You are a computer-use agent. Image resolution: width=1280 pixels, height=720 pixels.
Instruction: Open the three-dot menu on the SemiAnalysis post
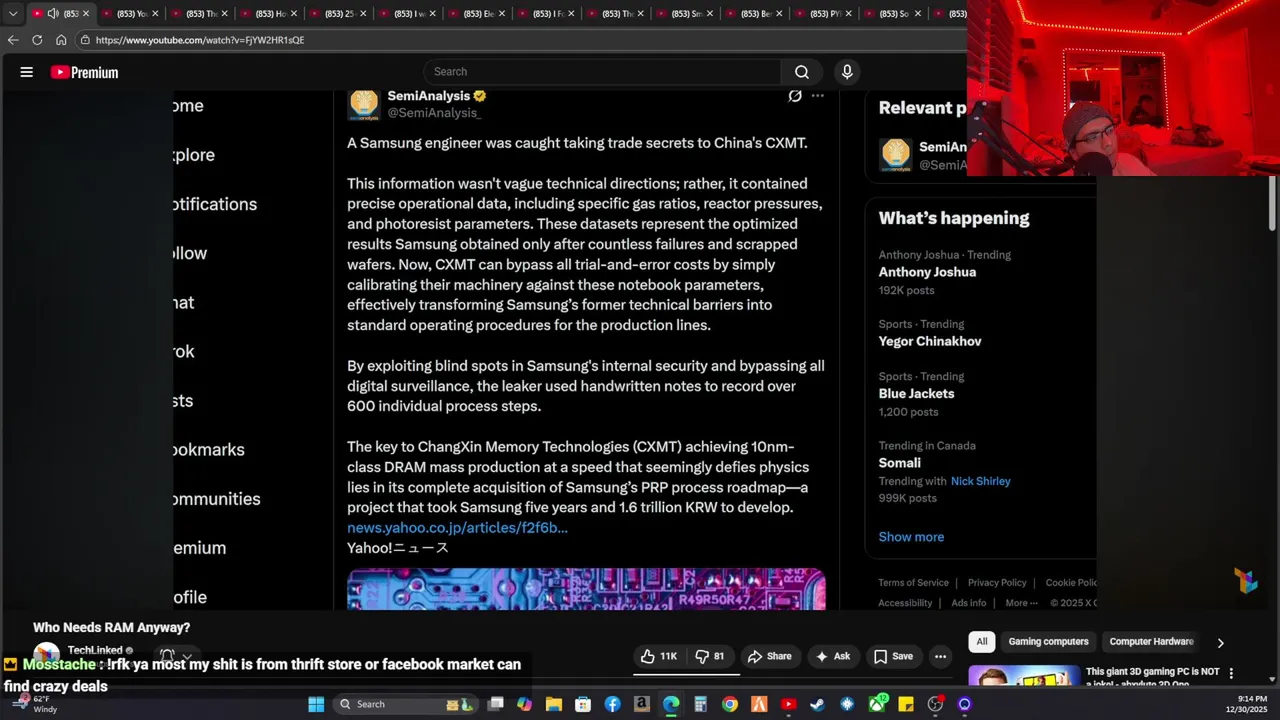pyautogui.click(x=818, y=96)
